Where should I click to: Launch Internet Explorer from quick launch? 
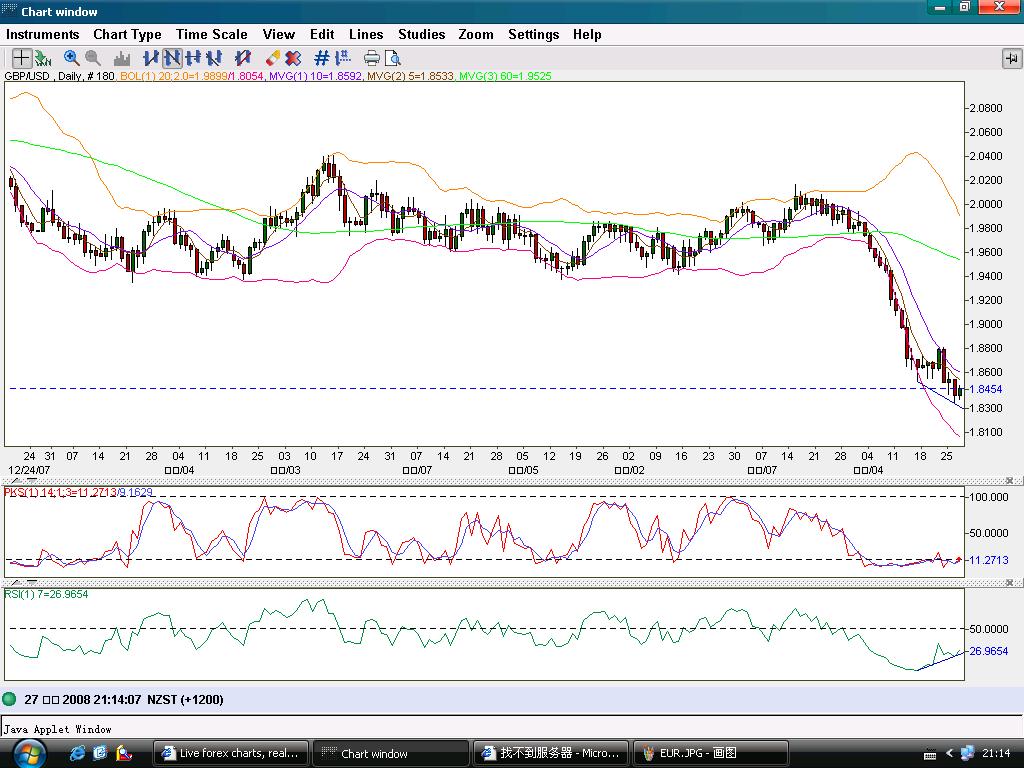[x=77, y=753]
